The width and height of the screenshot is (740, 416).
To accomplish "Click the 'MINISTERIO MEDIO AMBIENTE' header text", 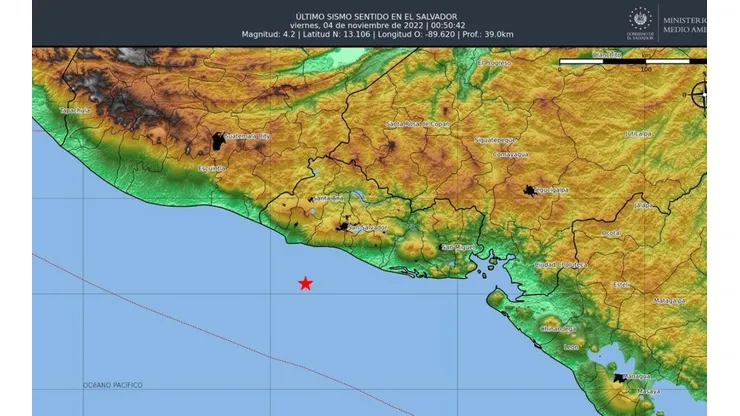I will [685, 25].
